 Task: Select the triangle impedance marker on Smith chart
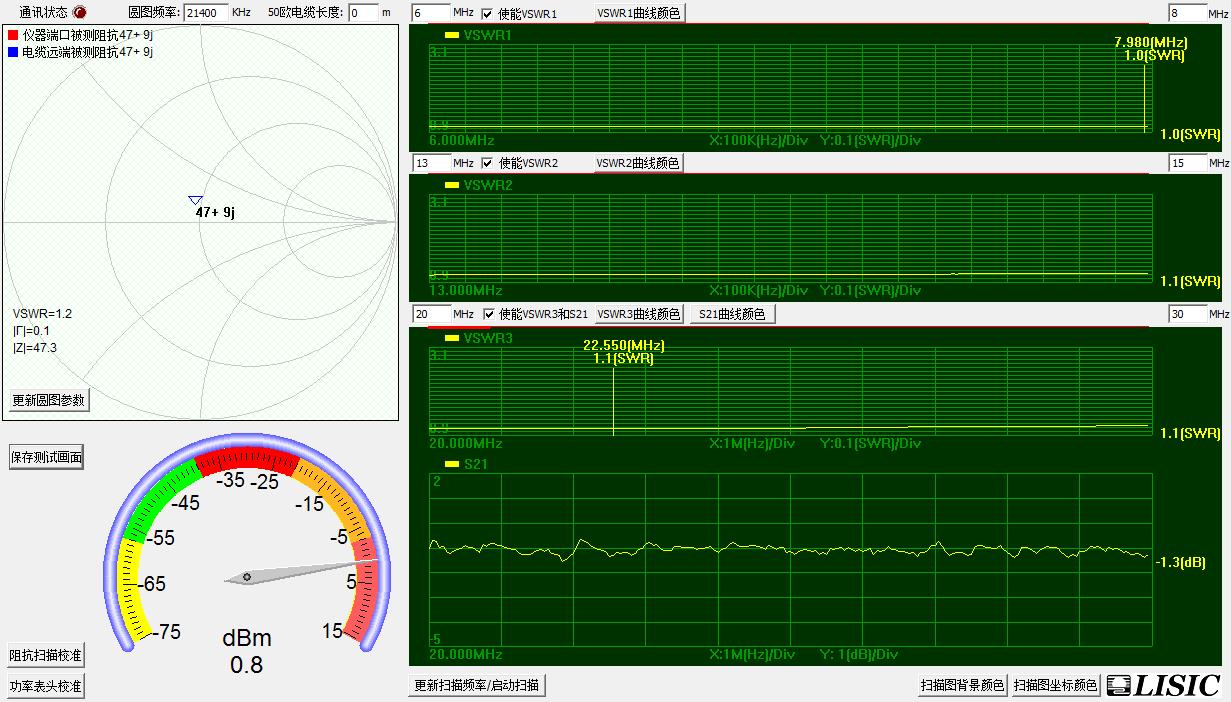pyautogui.click(x=195, y=200)
